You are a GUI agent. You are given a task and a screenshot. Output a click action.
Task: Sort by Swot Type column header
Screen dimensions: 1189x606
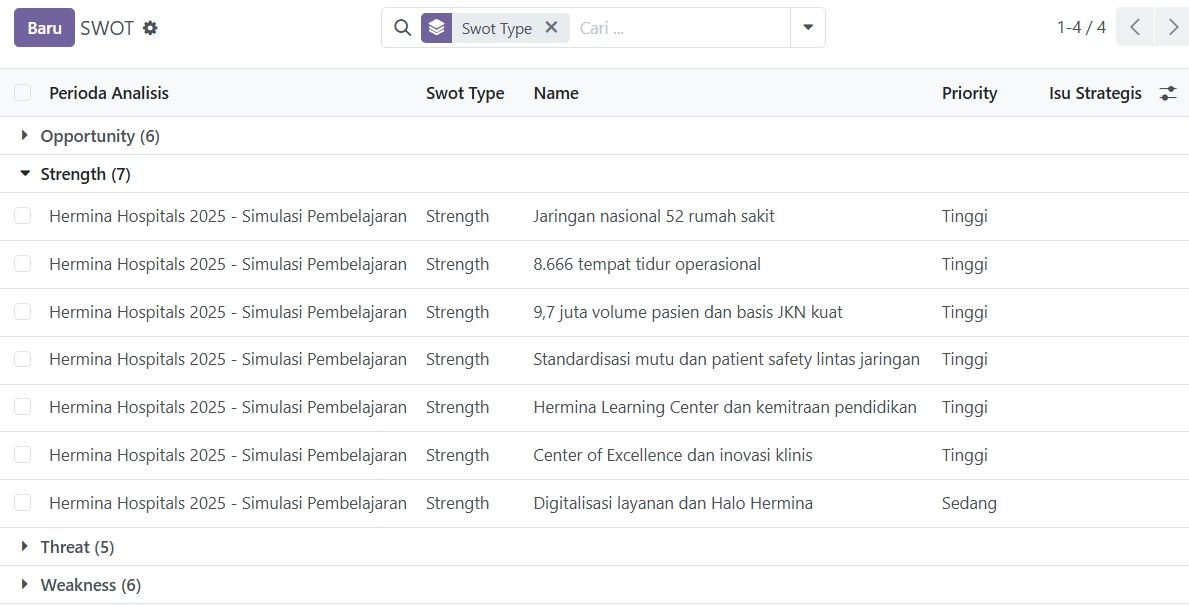click(x=465, y=93)
